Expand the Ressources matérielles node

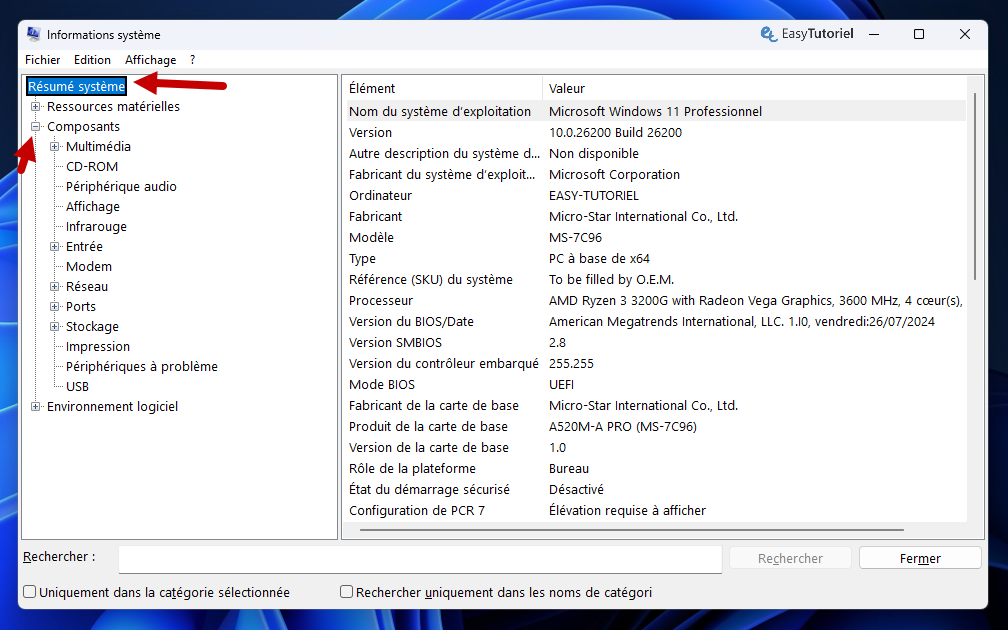click(x=35, y=107)
